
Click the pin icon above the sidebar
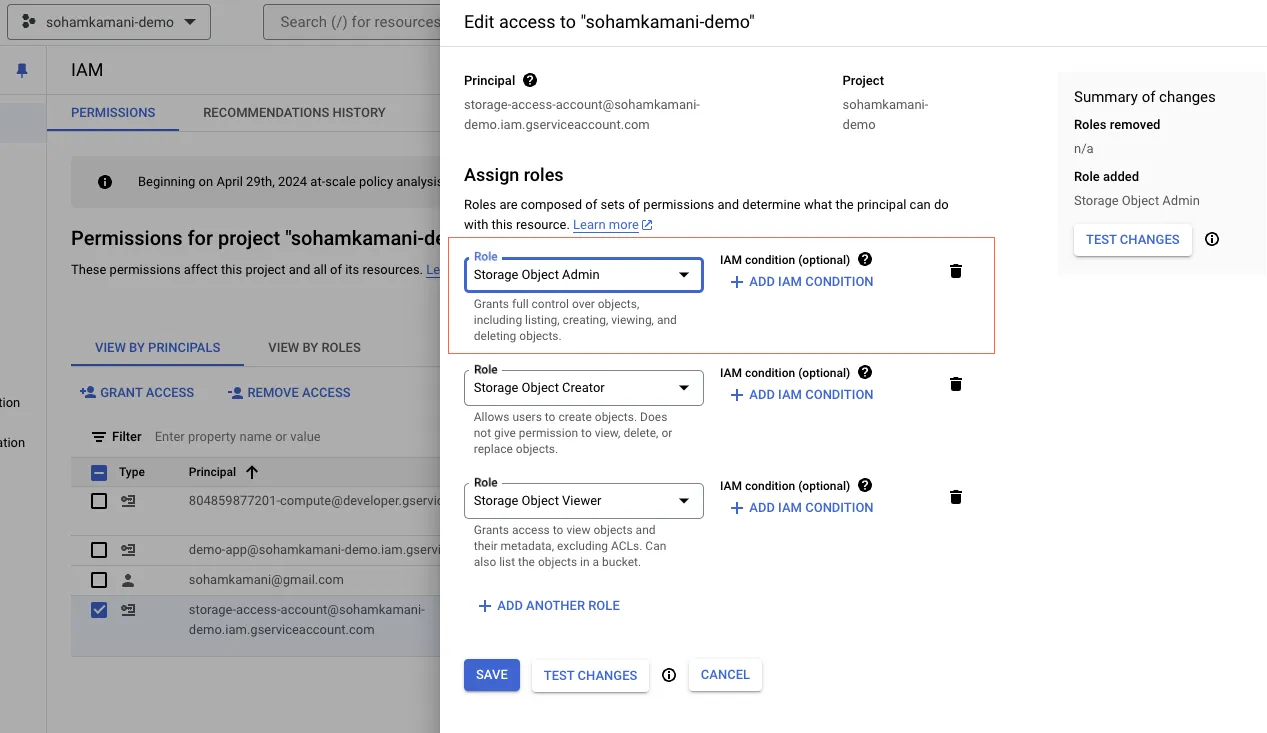tap(23, 70)
